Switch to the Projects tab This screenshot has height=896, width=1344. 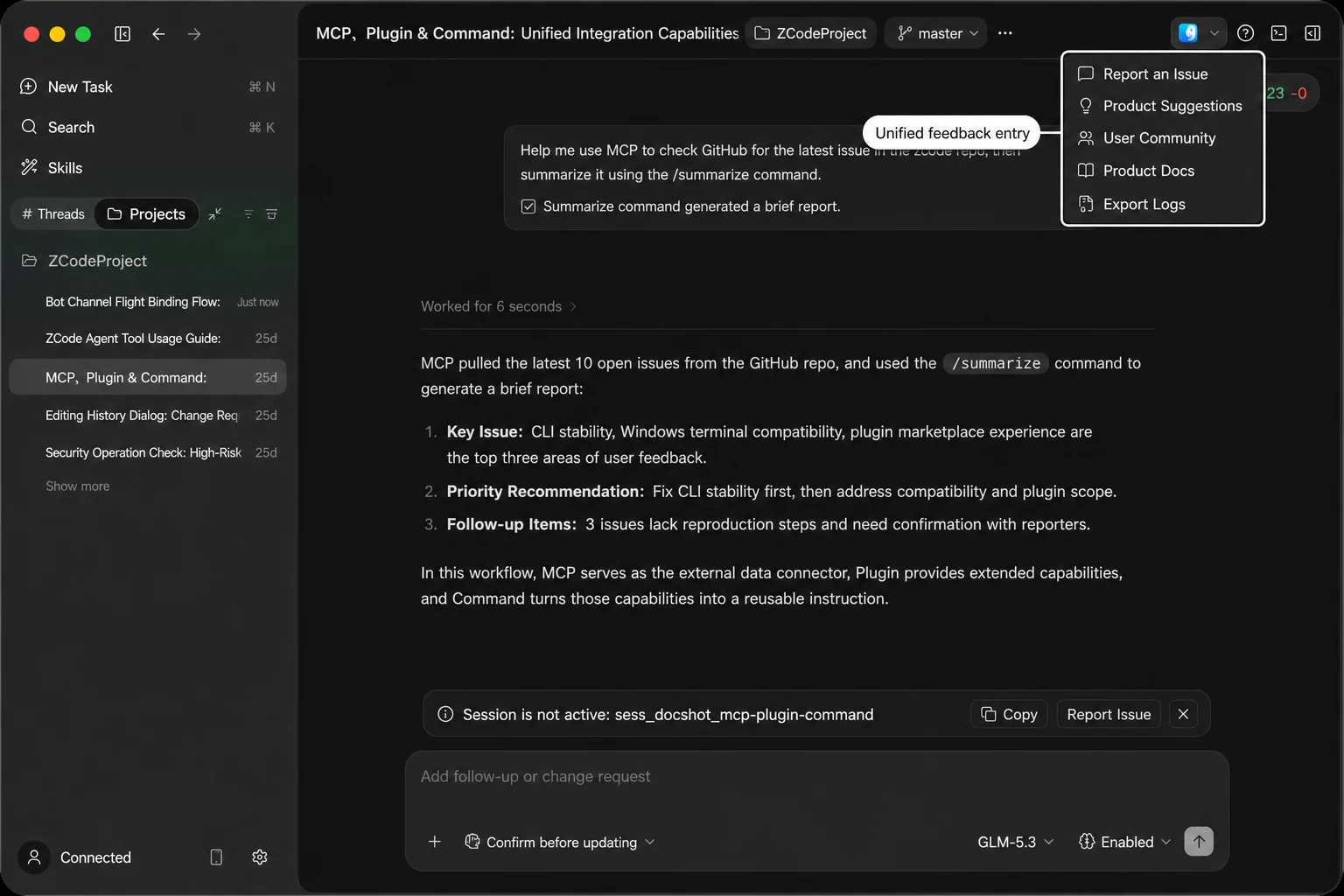tap(146, 214)
